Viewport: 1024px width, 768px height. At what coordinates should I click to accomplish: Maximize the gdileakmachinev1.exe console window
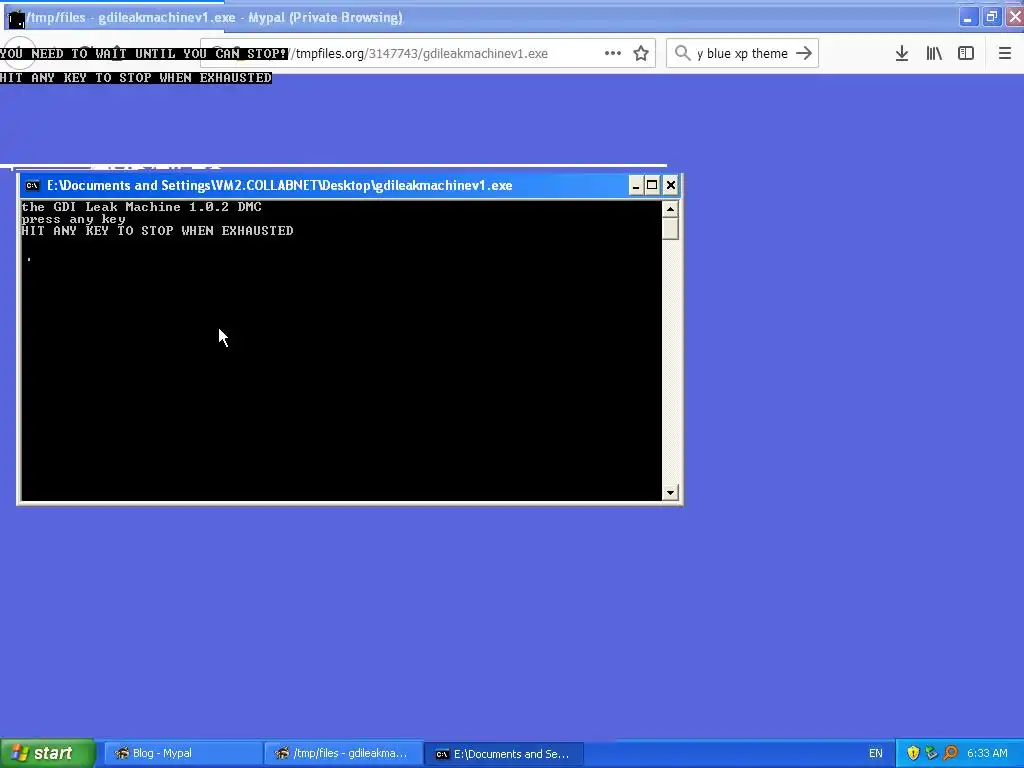(652, 185)
